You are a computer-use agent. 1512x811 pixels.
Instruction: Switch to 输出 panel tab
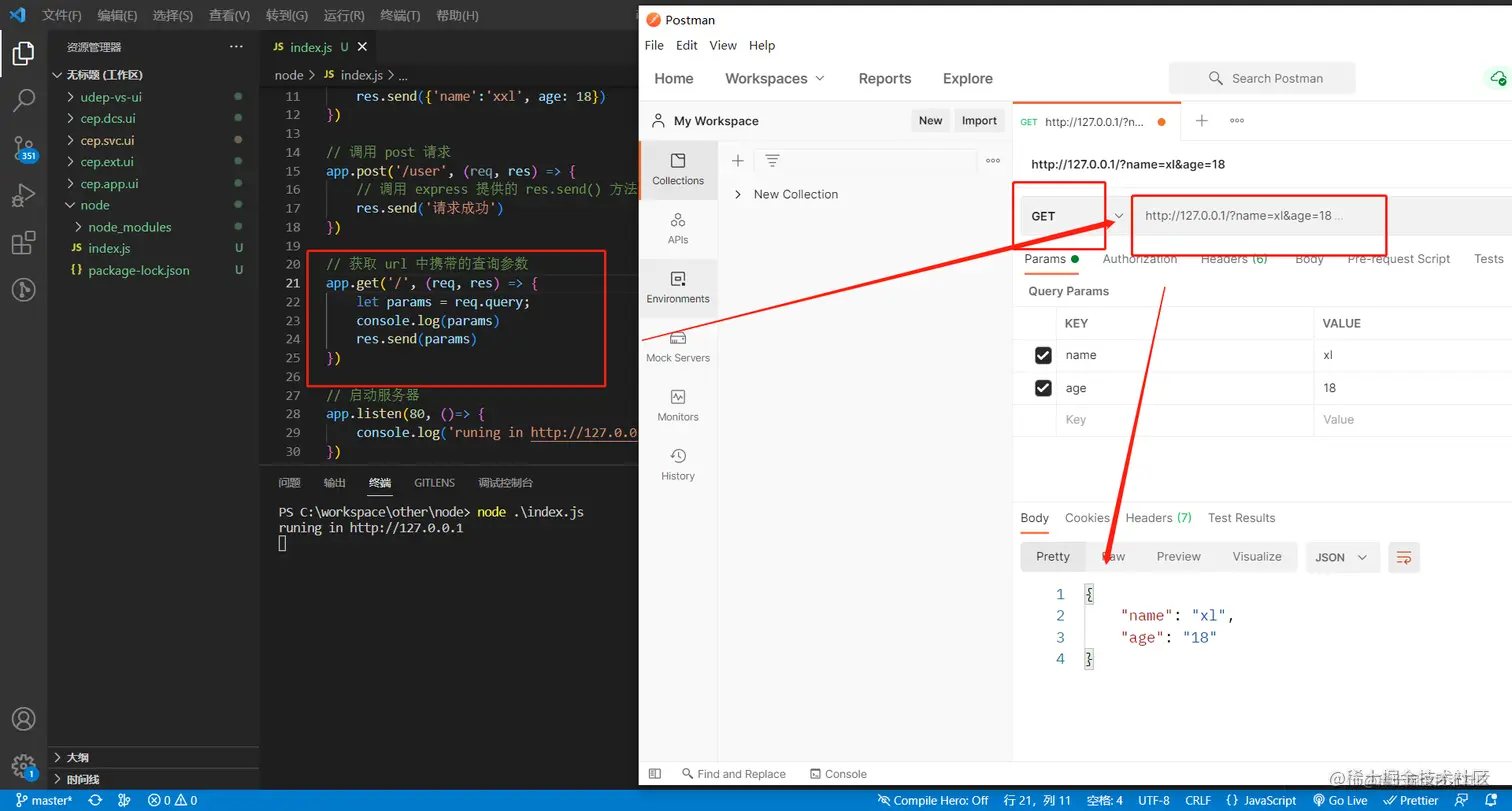click(335, 483)
